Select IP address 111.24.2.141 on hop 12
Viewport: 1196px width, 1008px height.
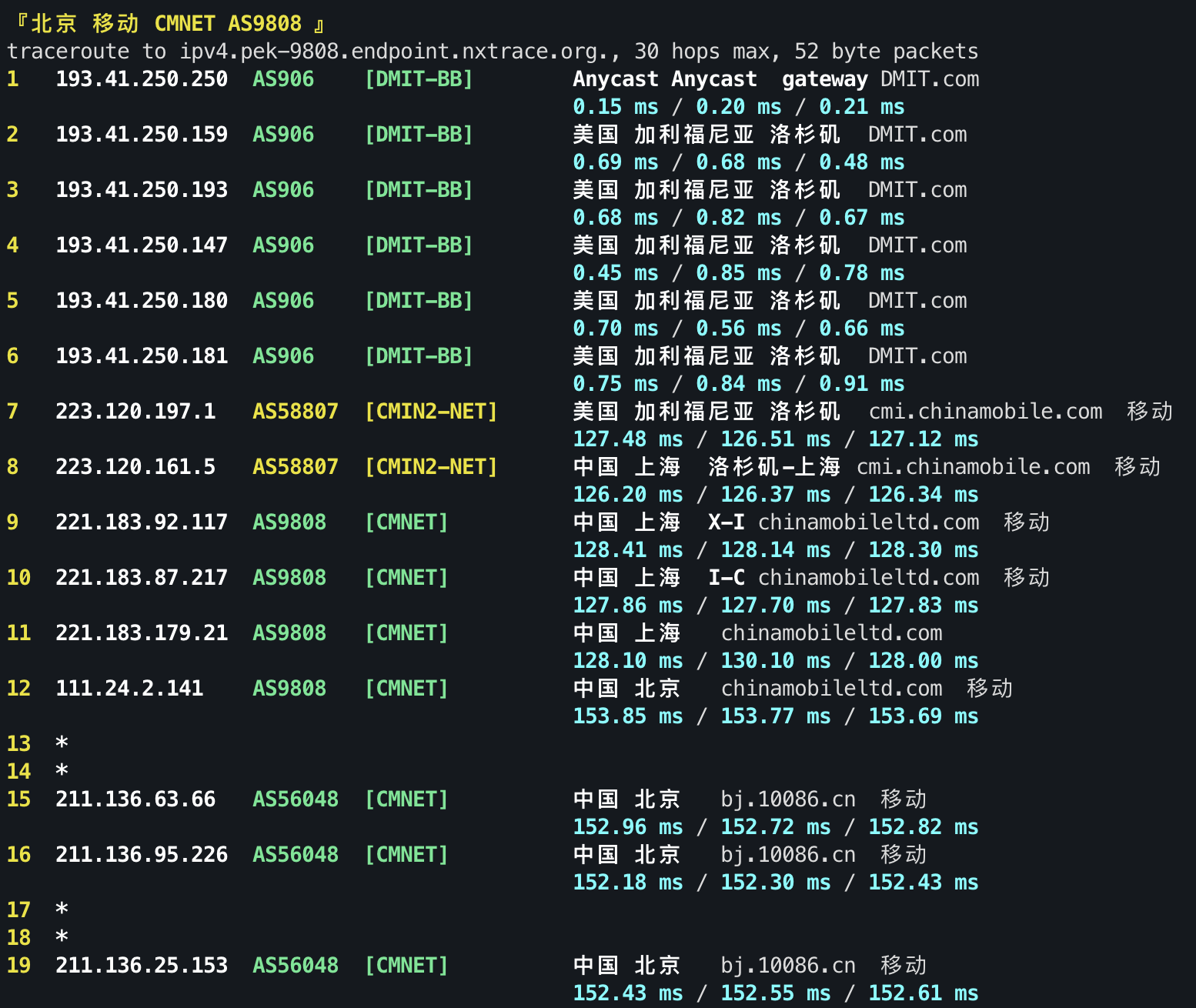coord(129,689)
